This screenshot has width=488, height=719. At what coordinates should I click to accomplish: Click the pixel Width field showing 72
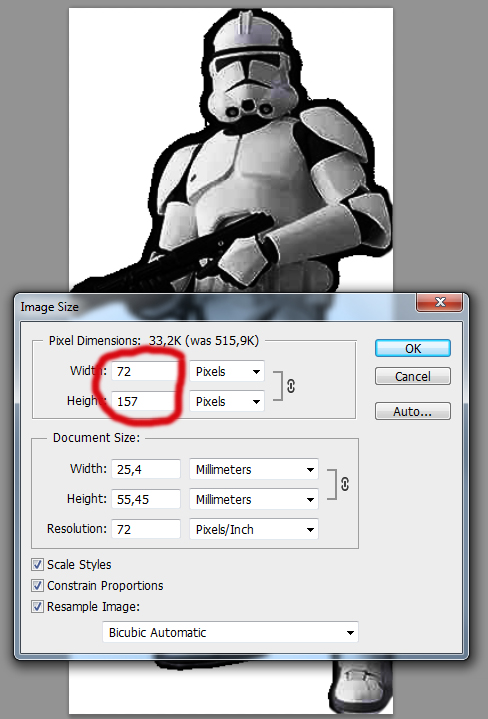point(145,371)
